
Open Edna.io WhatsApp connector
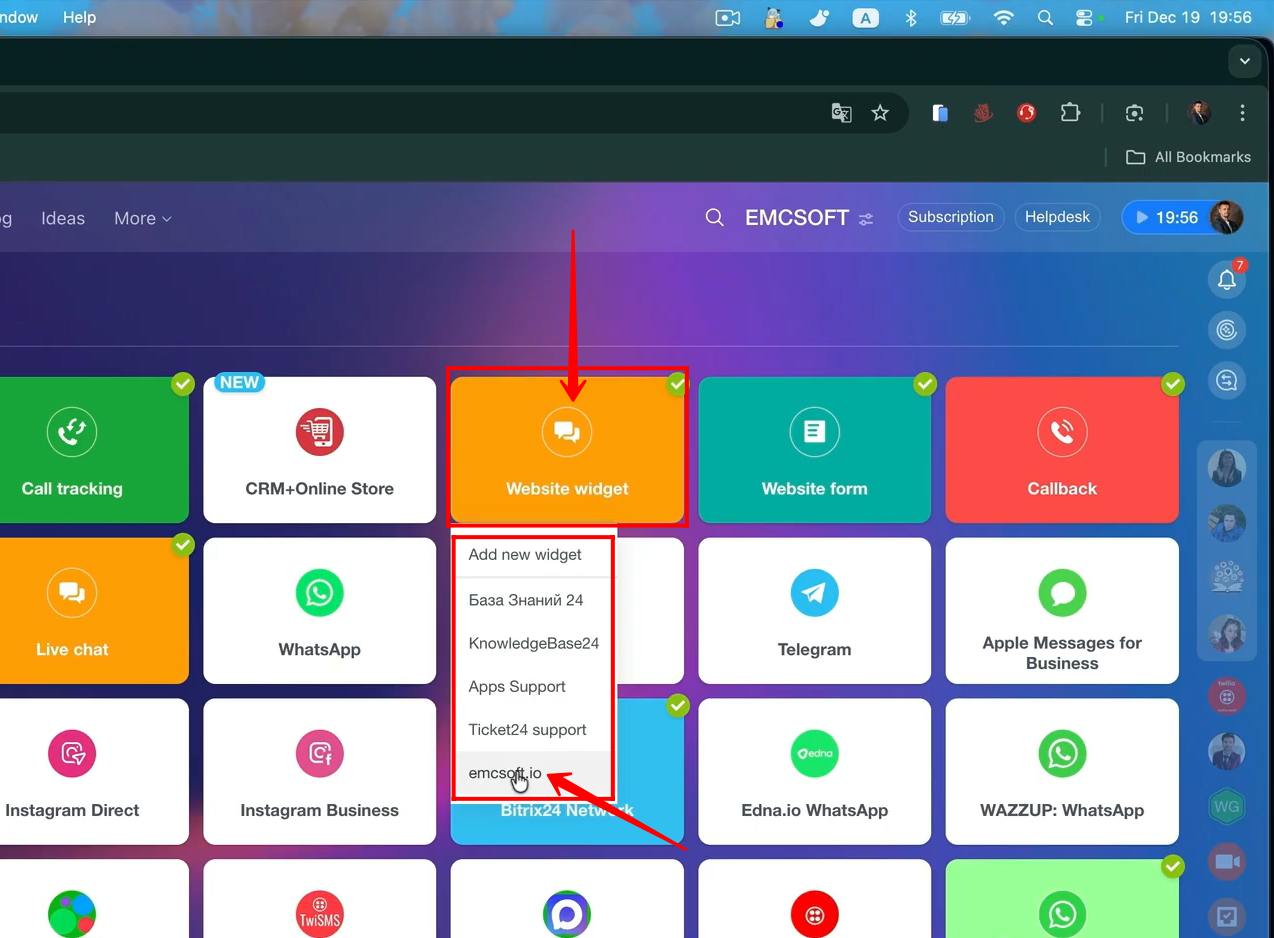click(814, 771)
